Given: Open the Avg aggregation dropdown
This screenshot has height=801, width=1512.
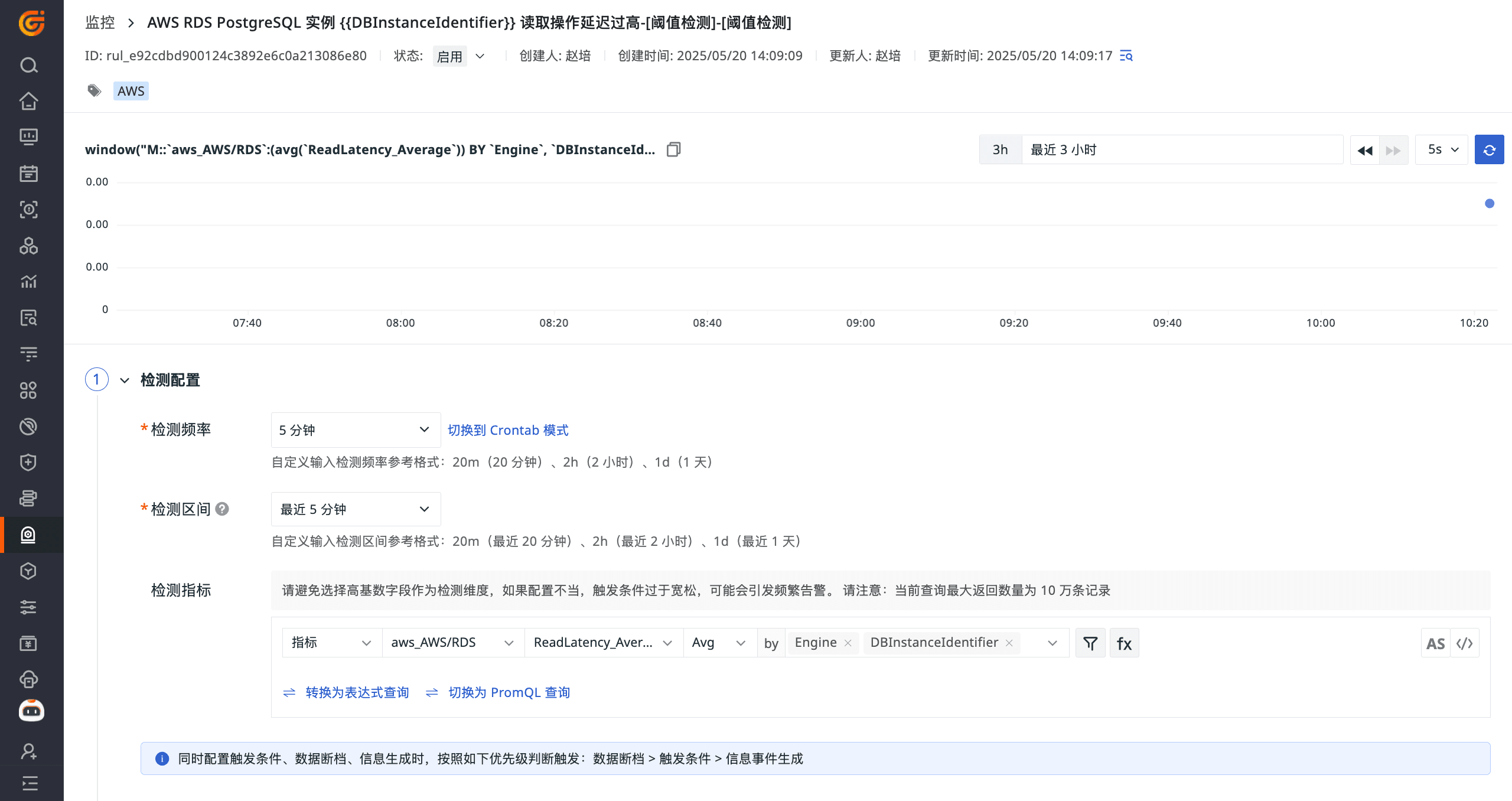Looking at the screenshot, I should click(x=720, y=643).
